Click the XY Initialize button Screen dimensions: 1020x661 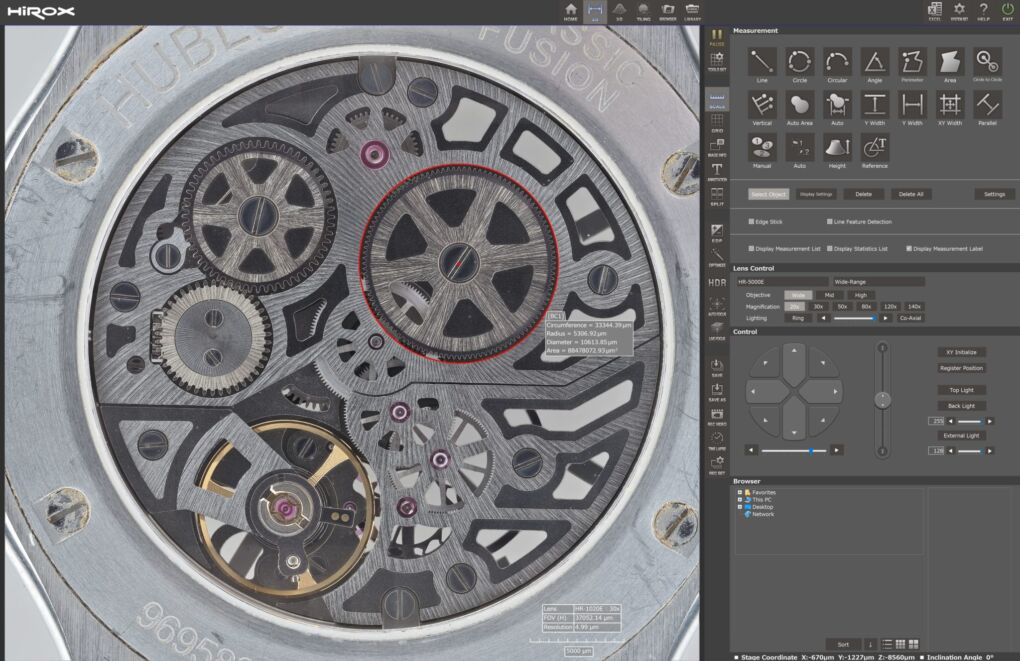coord(960,352)
